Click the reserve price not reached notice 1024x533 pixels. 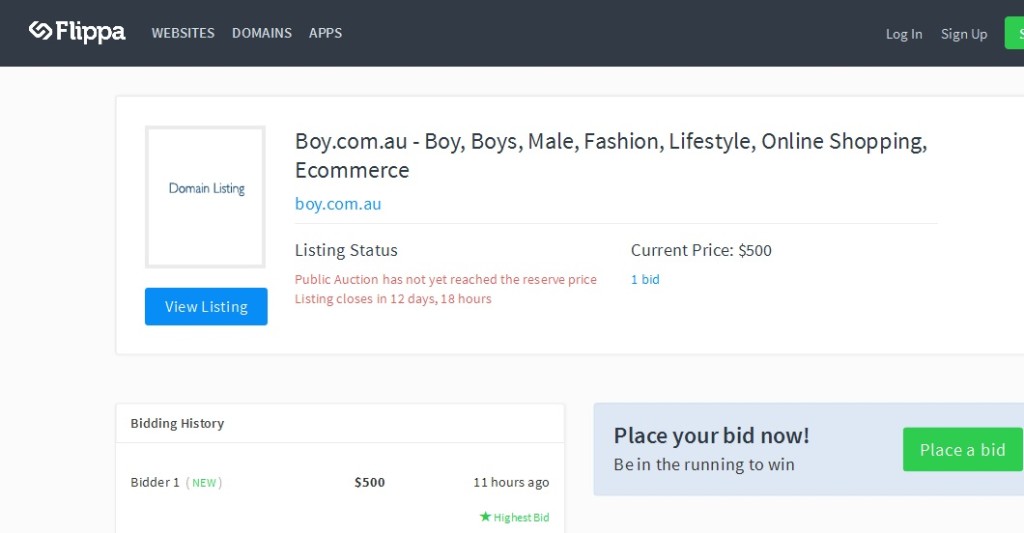pos(445,280)
